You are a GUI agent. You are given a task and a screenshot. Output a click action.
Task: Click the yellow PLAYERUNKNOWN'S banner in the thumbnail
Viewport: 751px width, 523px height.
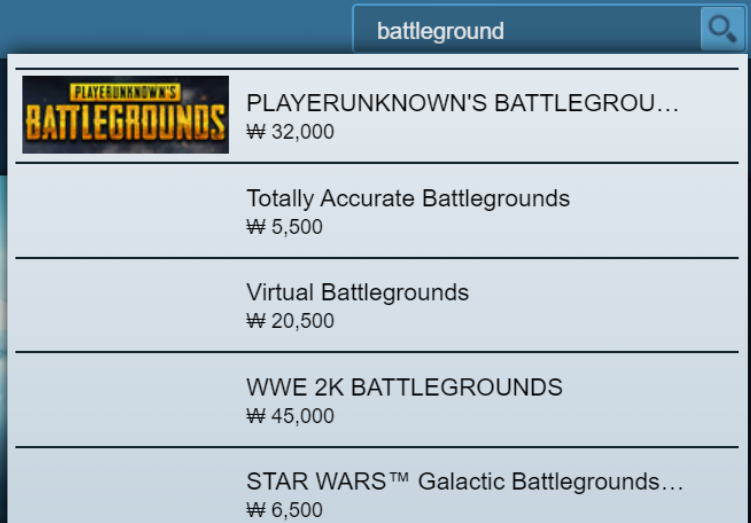pos(125,93)
